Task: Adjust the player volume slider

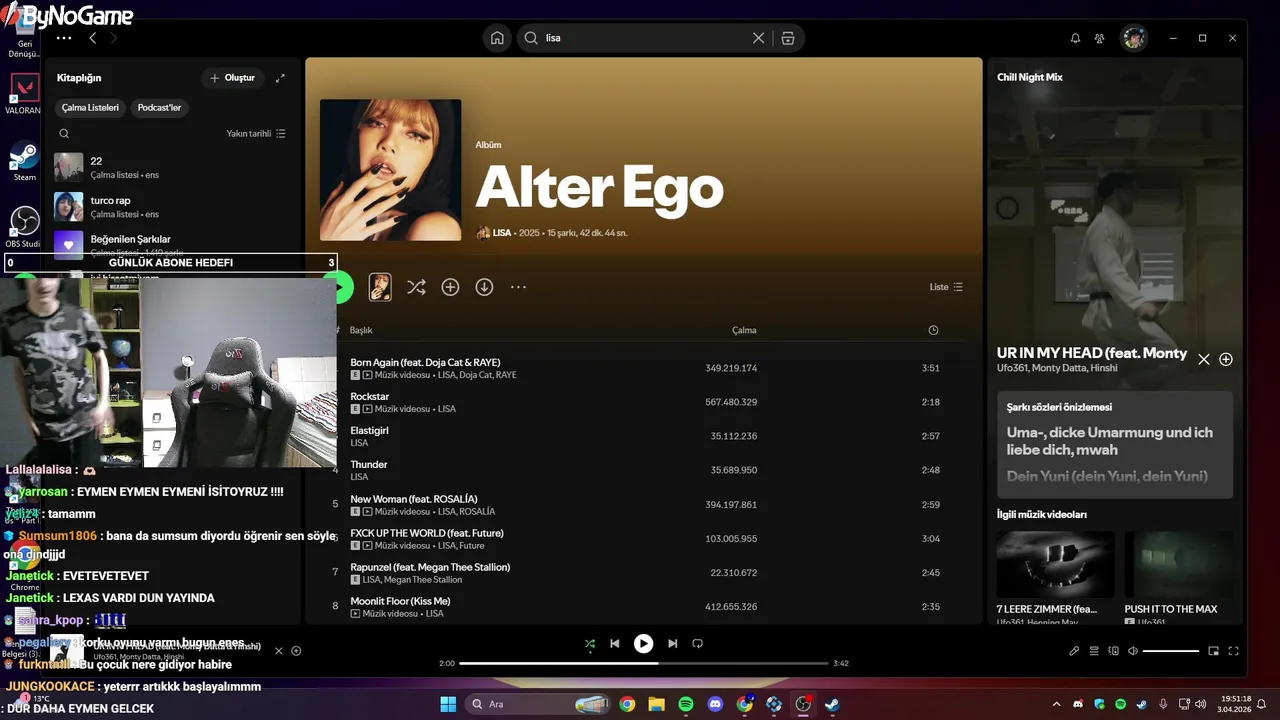Action: tap(1171, 651)
